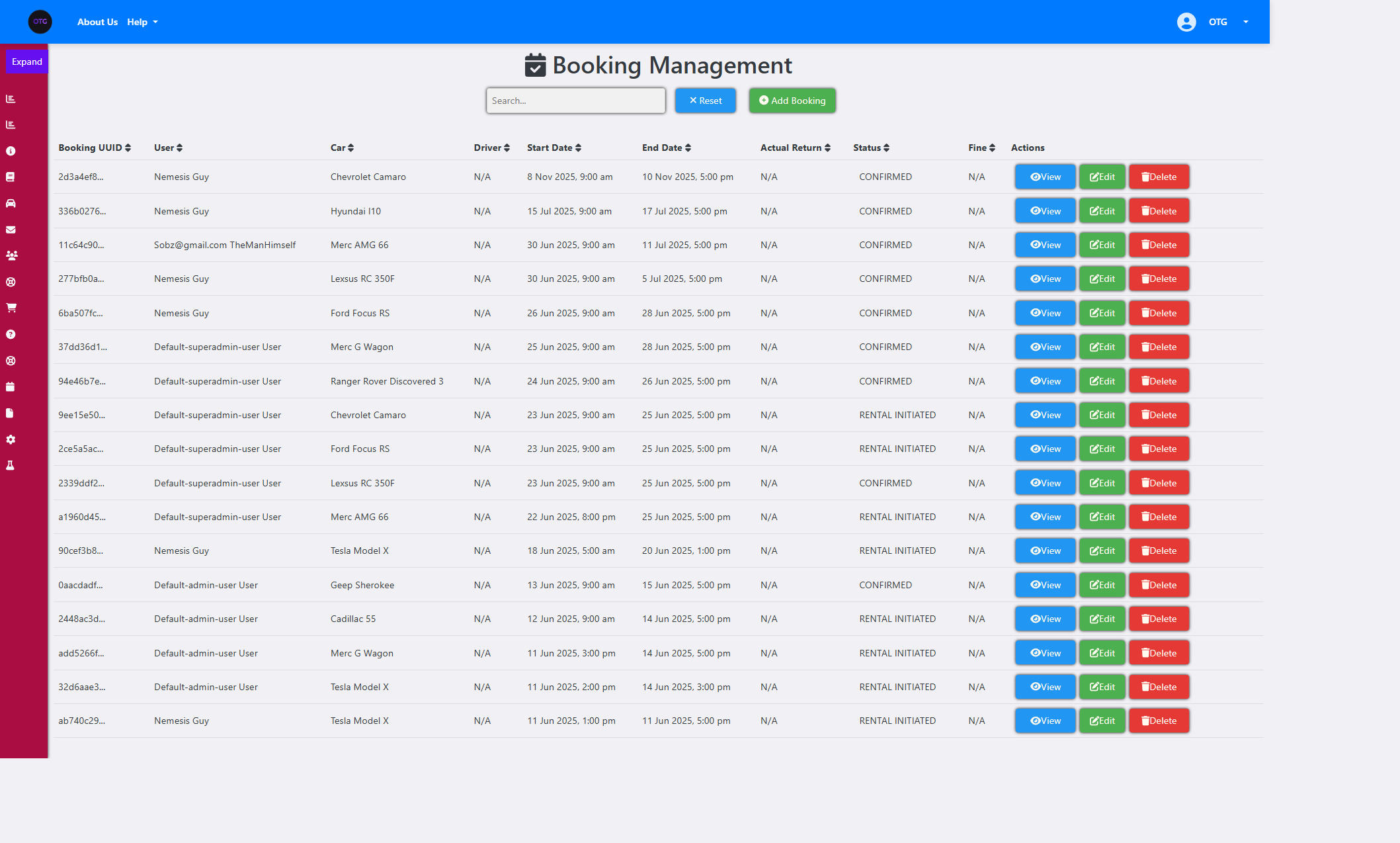
Task: Open the shopping cart sidebar icon
Action: (11, 308)
